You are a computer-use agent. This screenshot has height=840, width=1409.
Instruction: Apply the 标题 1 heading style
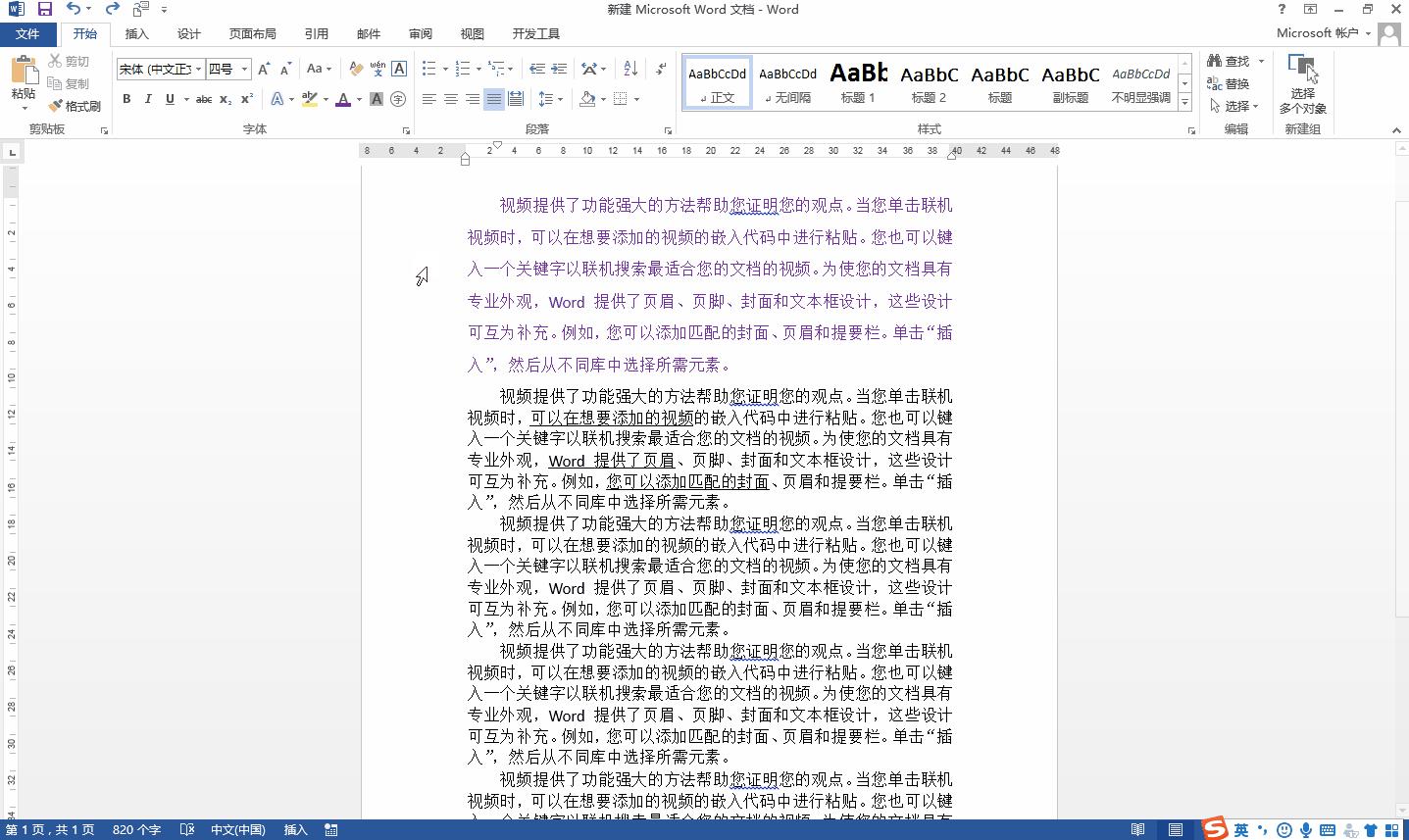click(x=858, y=81)
